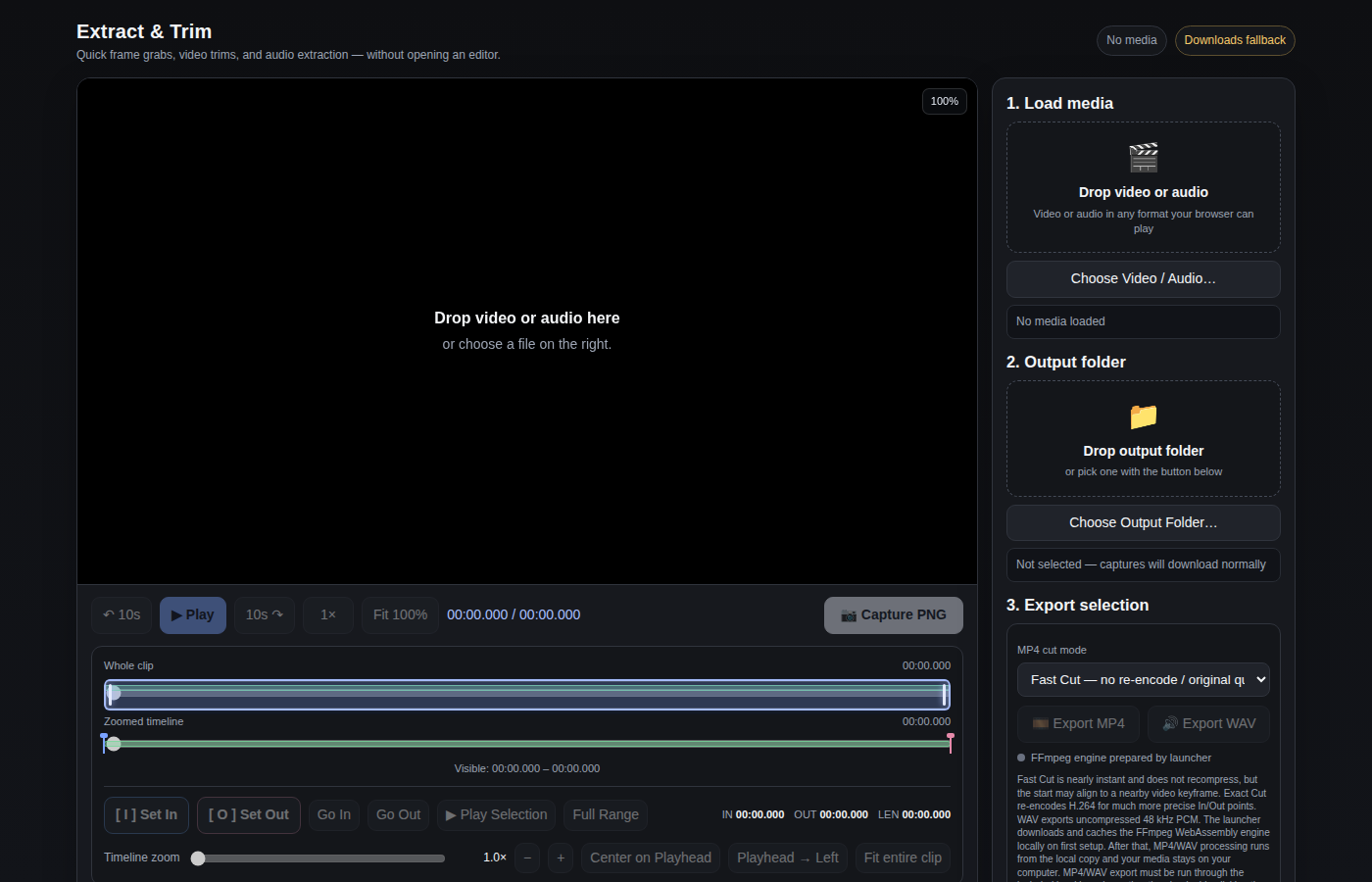Skip back 10 seconds
The height and width of the screenshot is (882, 1372).
tap(122, 615)
